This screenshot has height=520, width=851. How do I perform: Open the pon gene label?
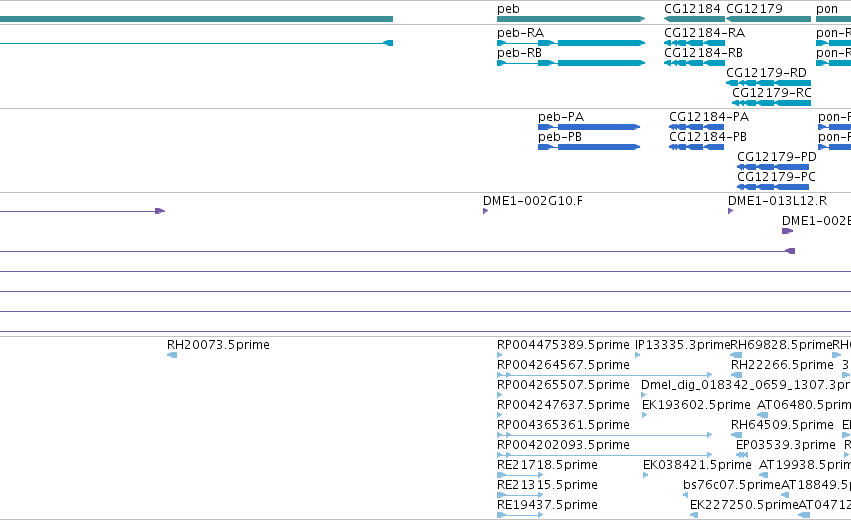tap(827, 9)
